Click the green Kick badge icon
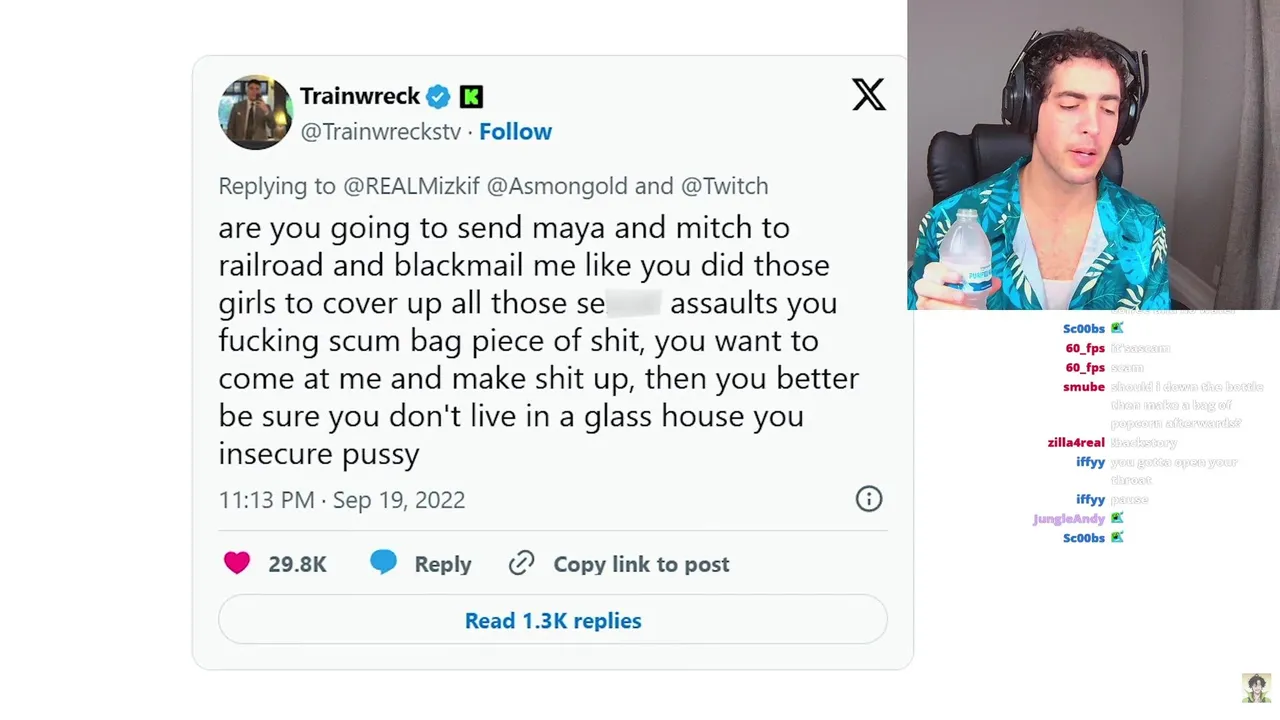Viewport: 1280px width, 720px height. click(471, 97)
